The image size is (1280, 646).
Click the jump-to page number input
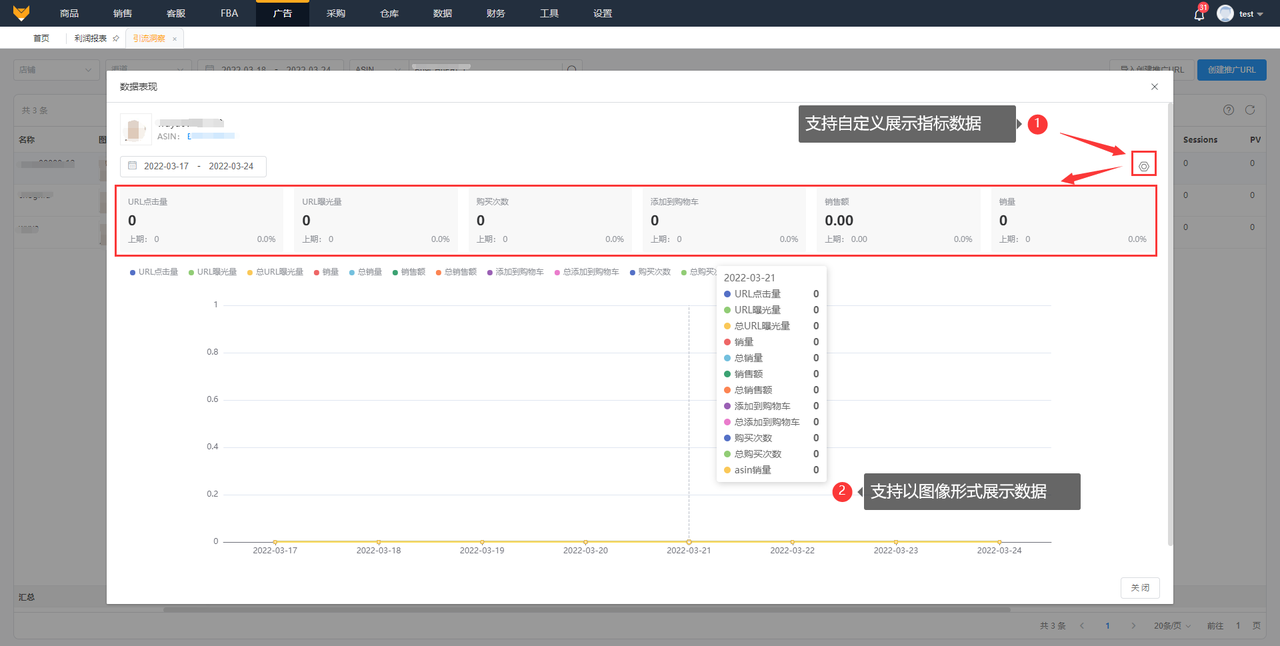1240,625
